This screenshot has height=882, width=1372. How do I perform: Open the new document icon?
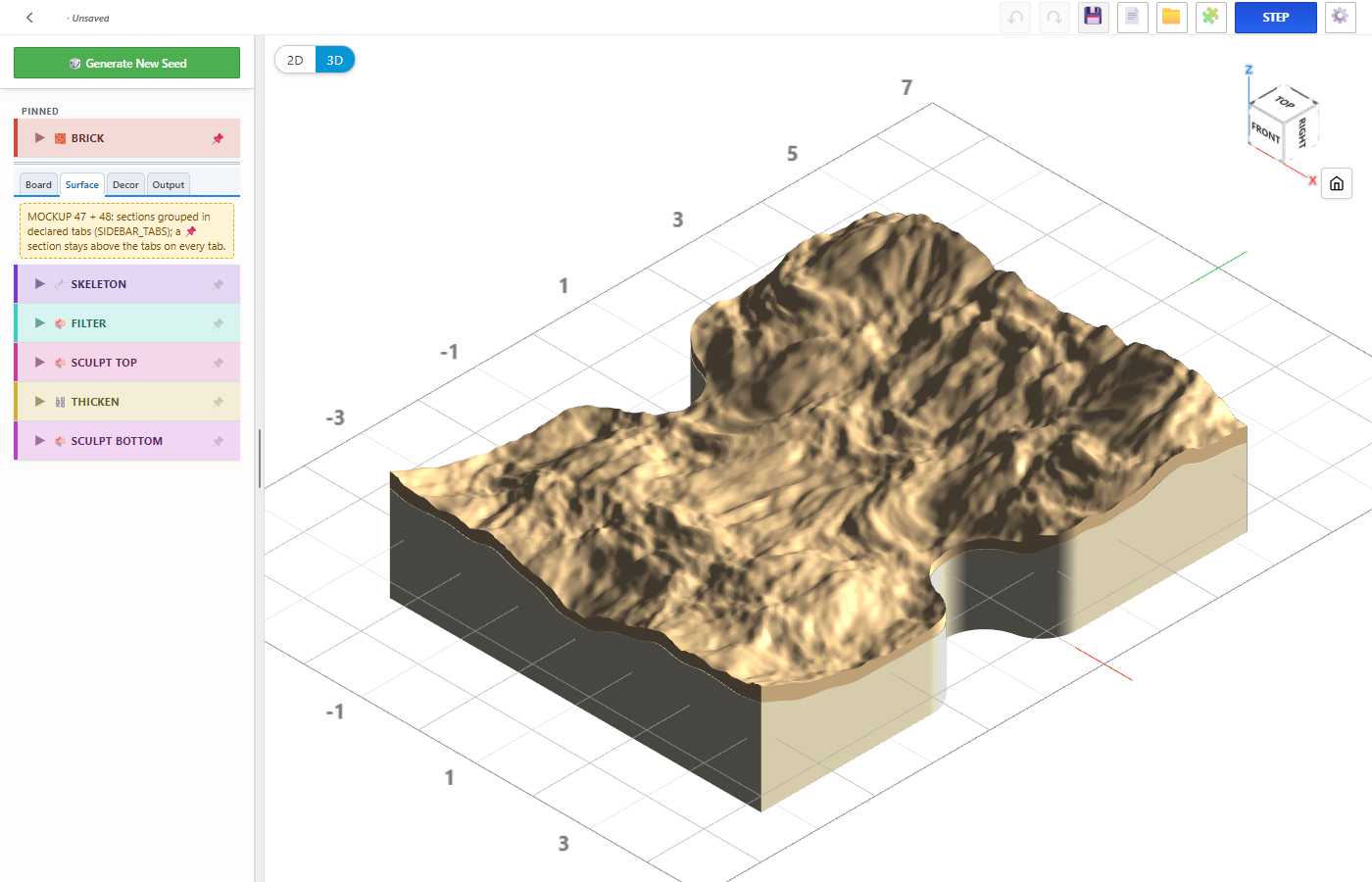(x=1133, y=18)
